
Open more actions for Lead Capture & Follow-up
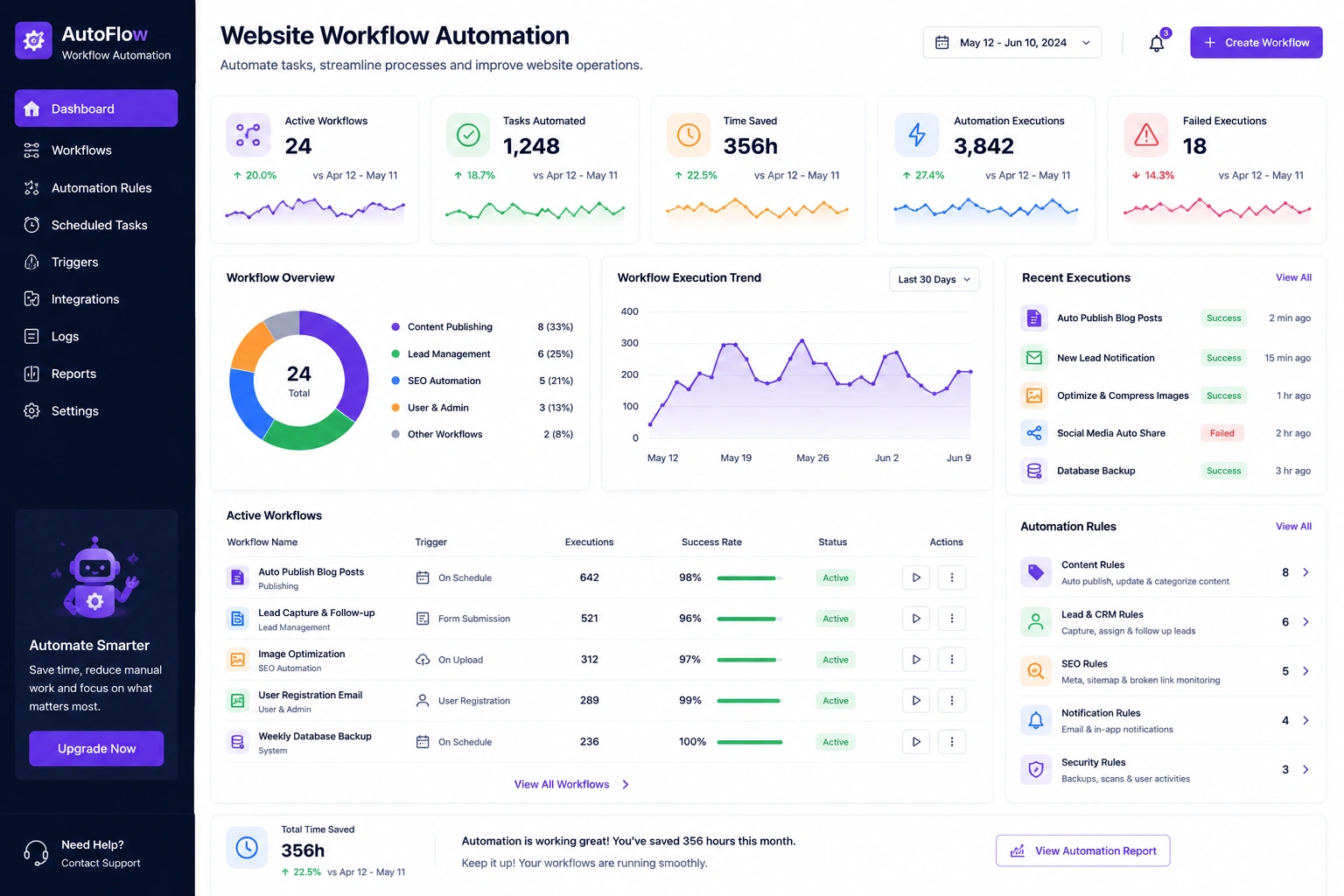(x=952, y=619)
